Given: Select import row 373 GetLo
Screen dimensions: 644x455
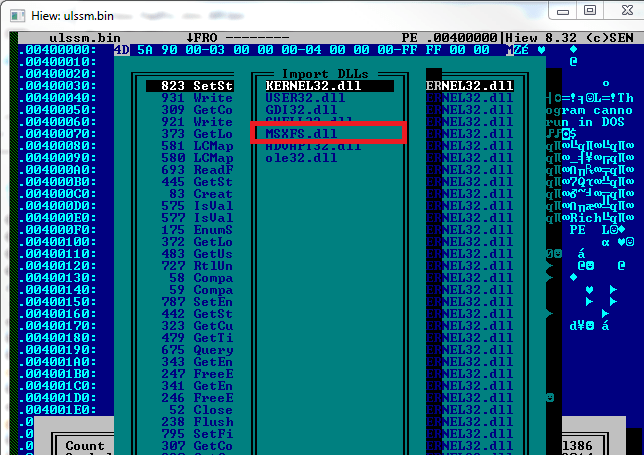Looking at the screenshot, I should pos(197,133).
